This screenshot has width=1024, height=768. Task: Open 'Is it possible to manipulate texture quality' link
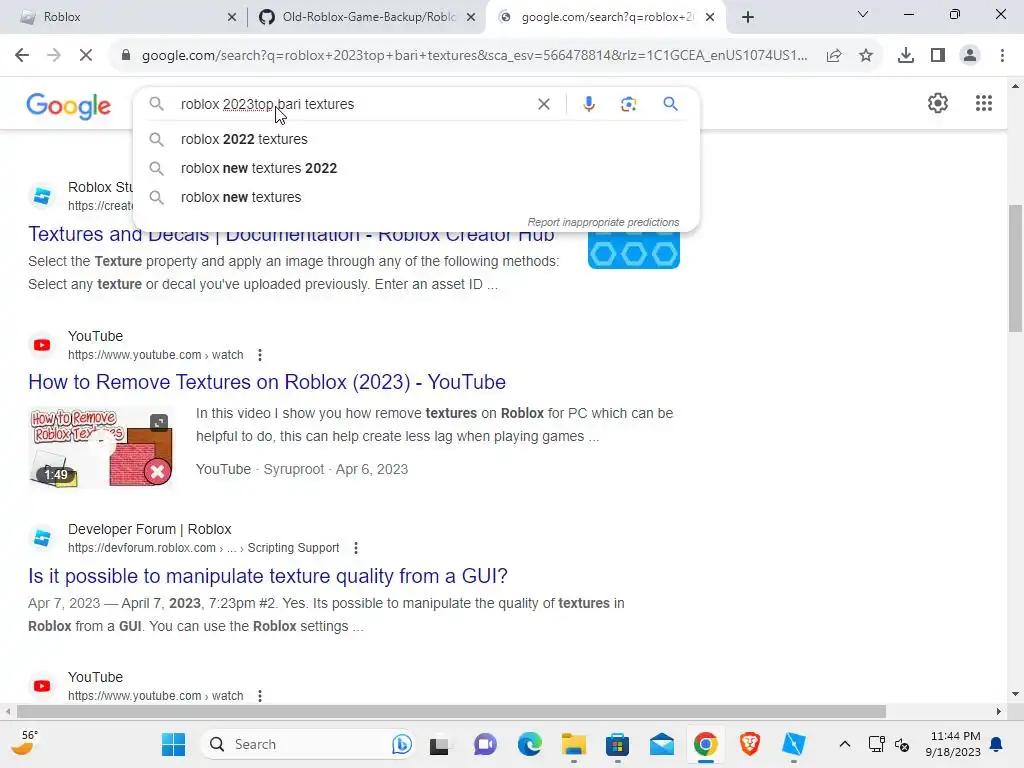[x=268, y=576]
